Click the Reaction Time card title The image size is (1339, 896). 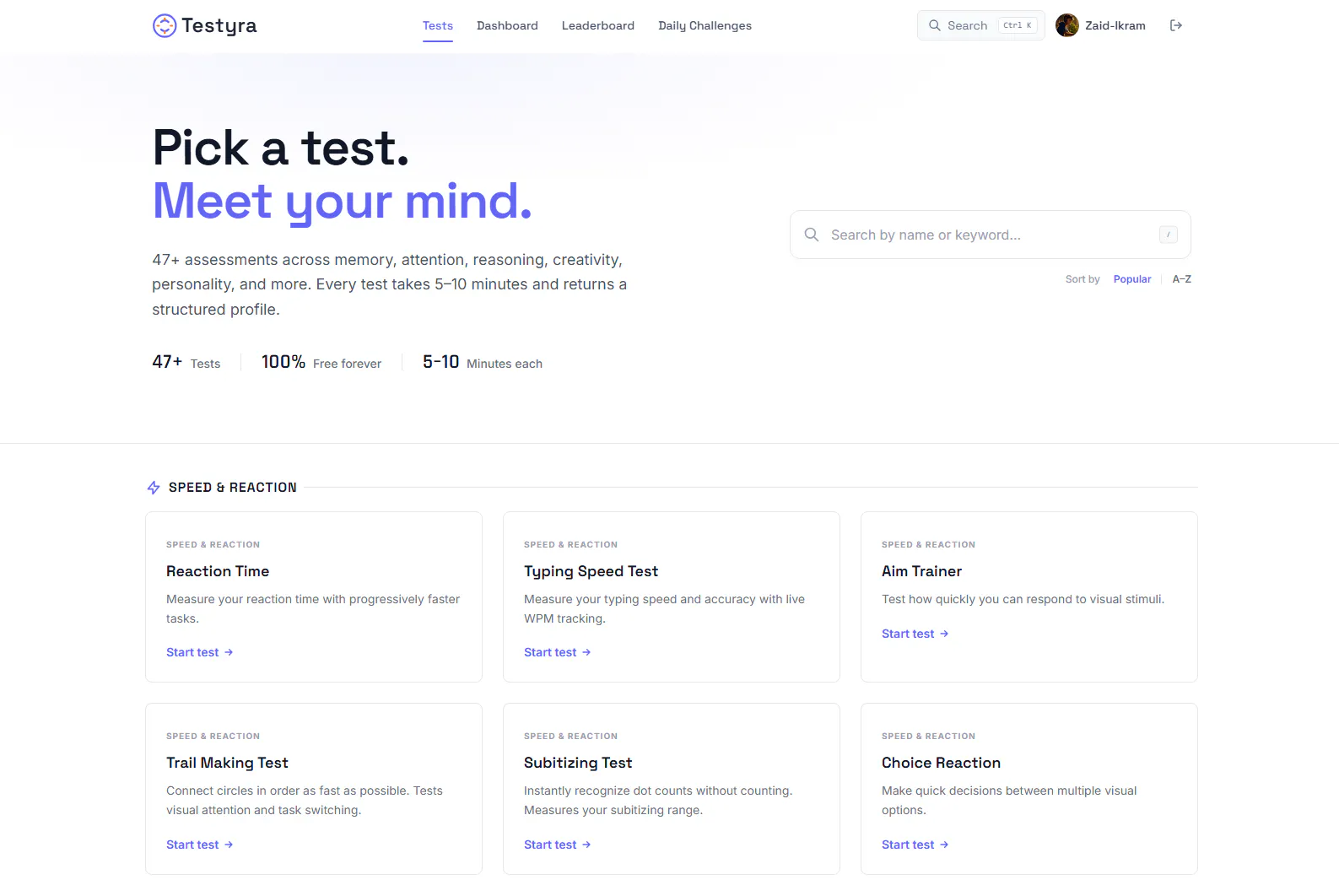pyautogui.click(x=218, y=571)
